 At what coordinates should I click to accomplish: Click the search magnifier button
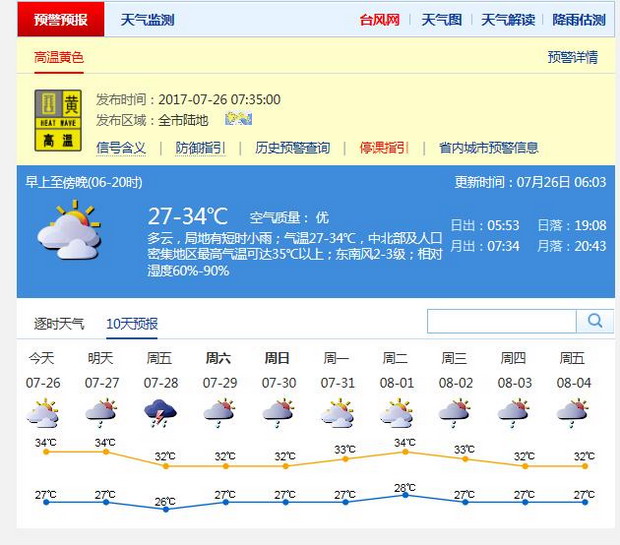(x=595, y=321)
